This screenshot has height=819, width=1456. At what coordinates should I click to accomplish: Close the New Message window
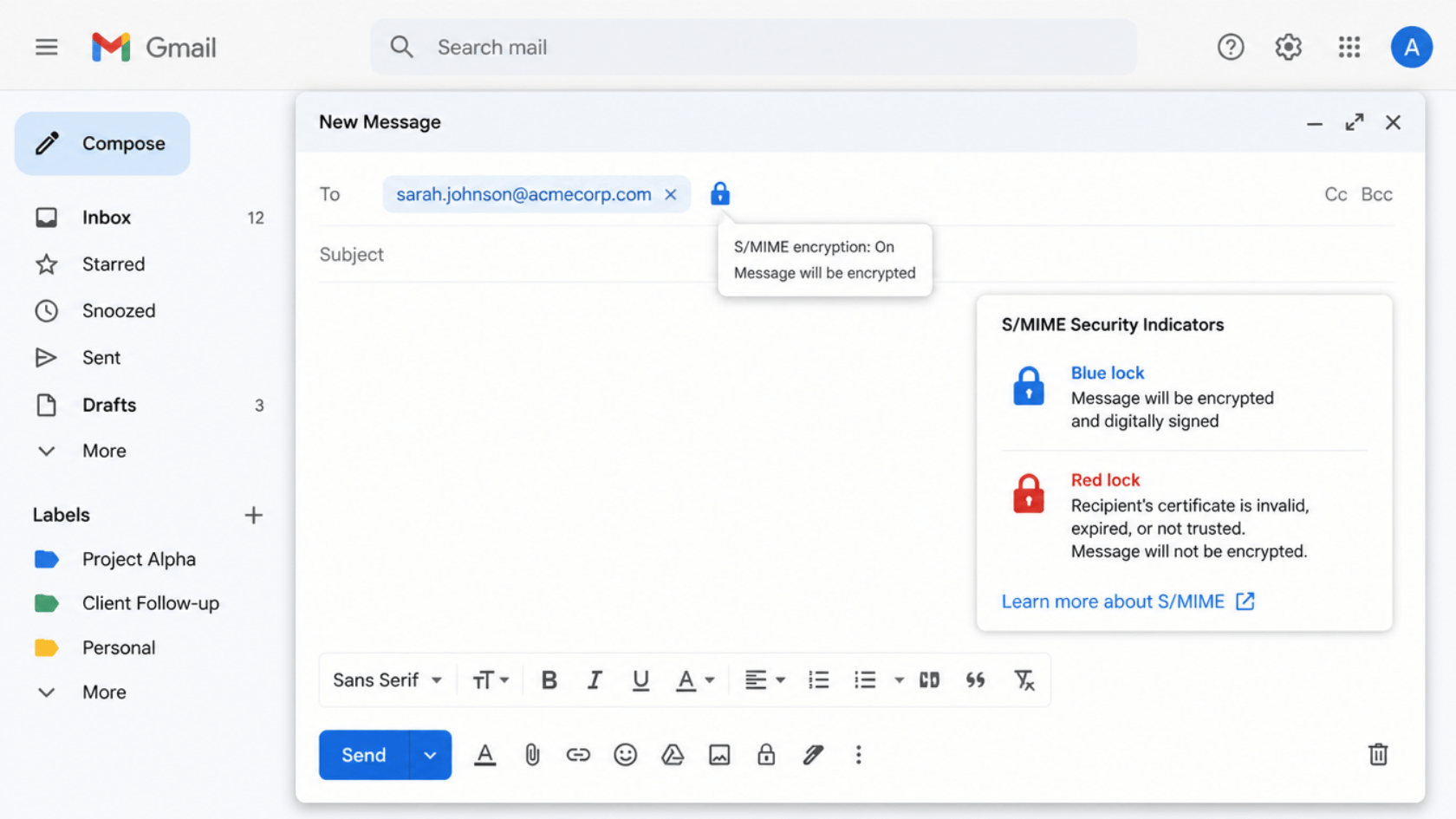1393,122
